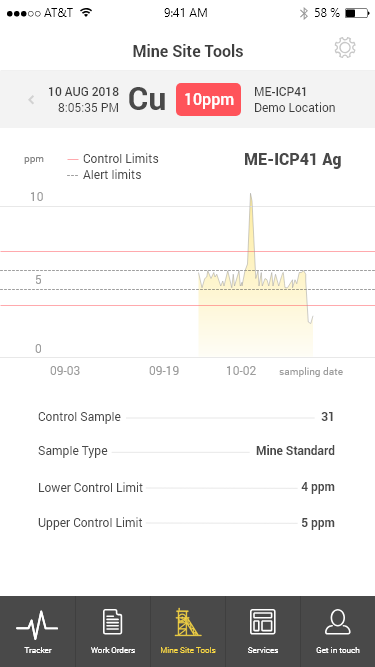Image resolution: width=375 pixels, height=667 pixels.
Task: Toggle the Alert limits legend entry
Action: pos(104,175)
